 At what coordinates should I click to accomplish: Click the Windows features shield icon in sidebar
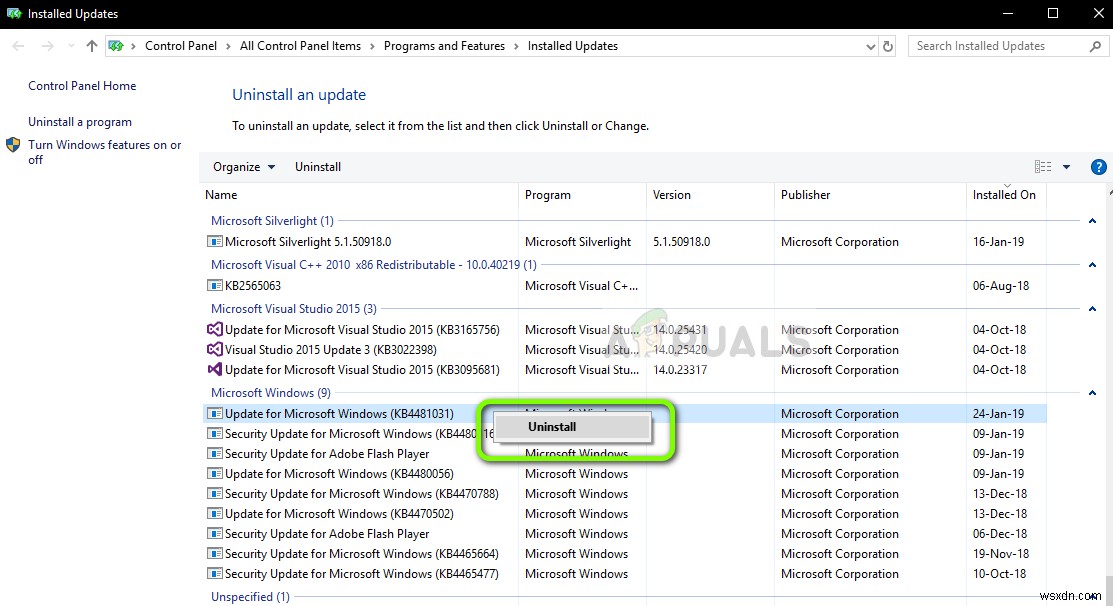13,144
